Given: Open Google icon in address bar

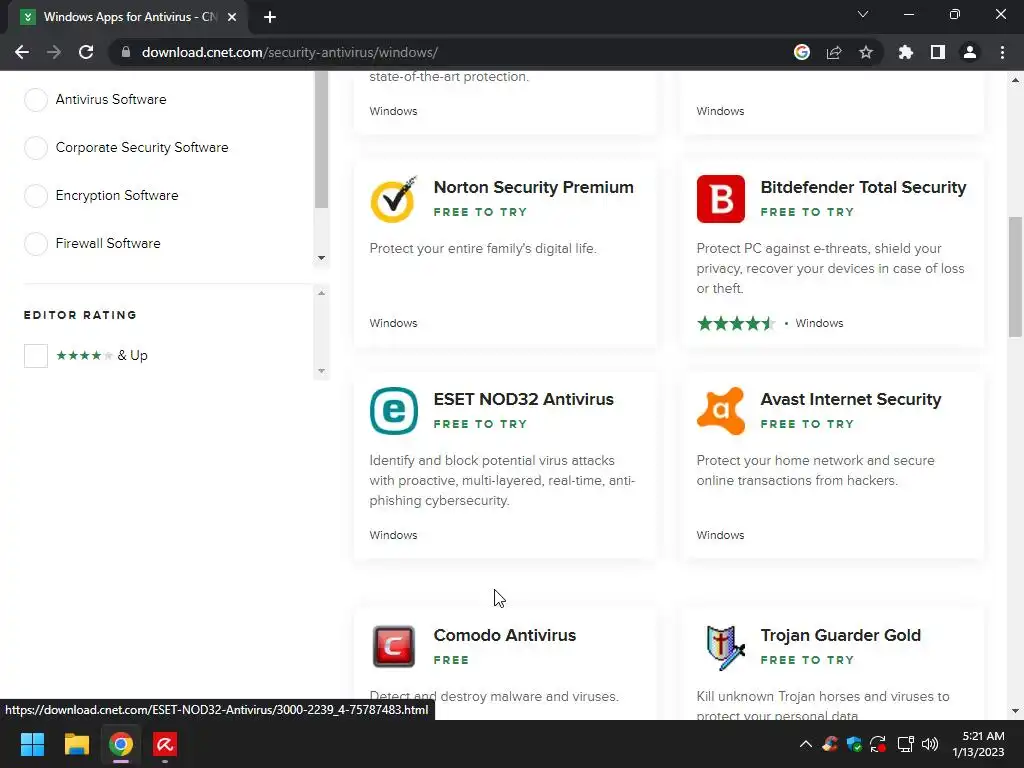Looking at the screenshot, I should pos(802,52).
